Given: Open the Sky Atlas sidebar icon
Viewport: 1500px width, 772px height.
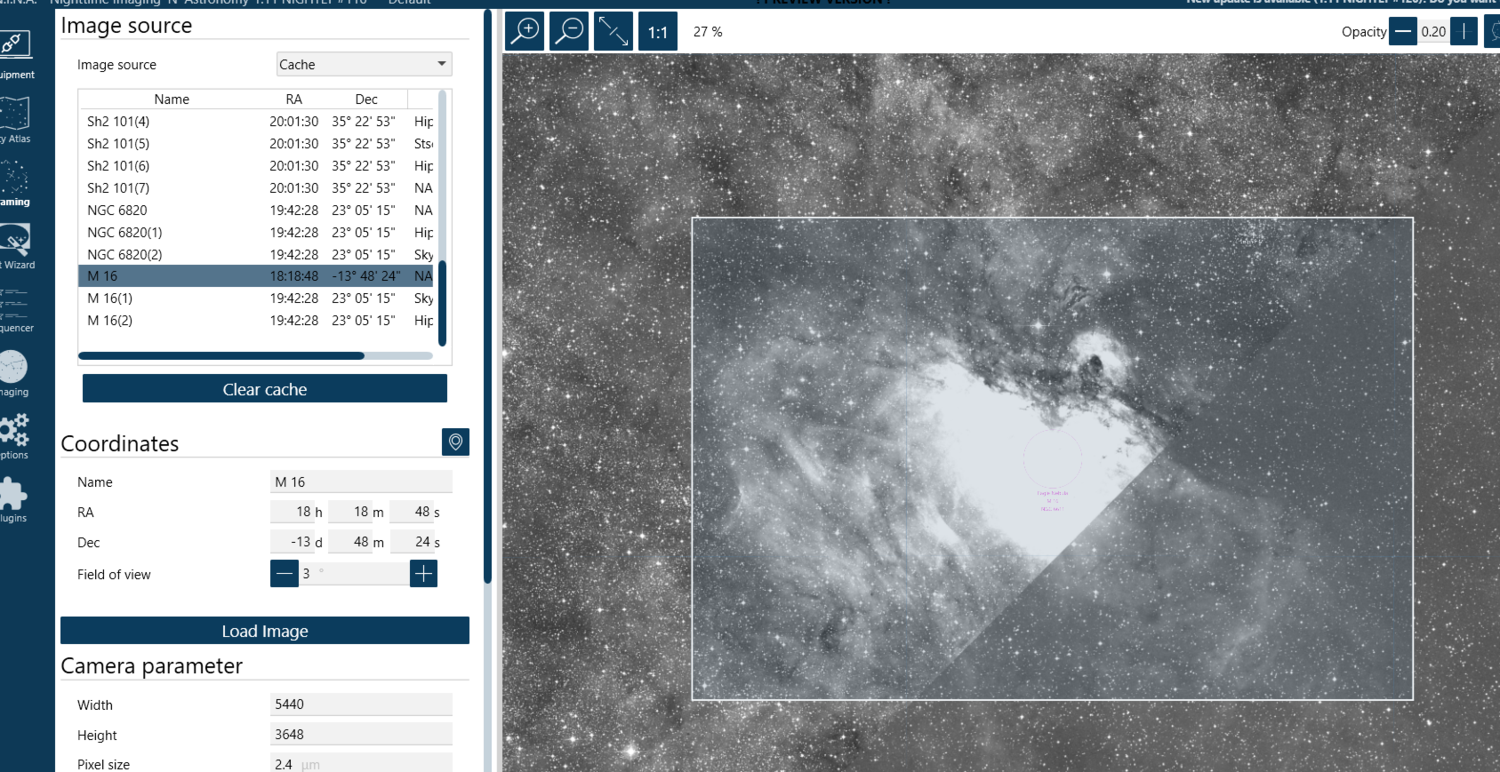Looking at the screenshot, I should click(15, 119).
